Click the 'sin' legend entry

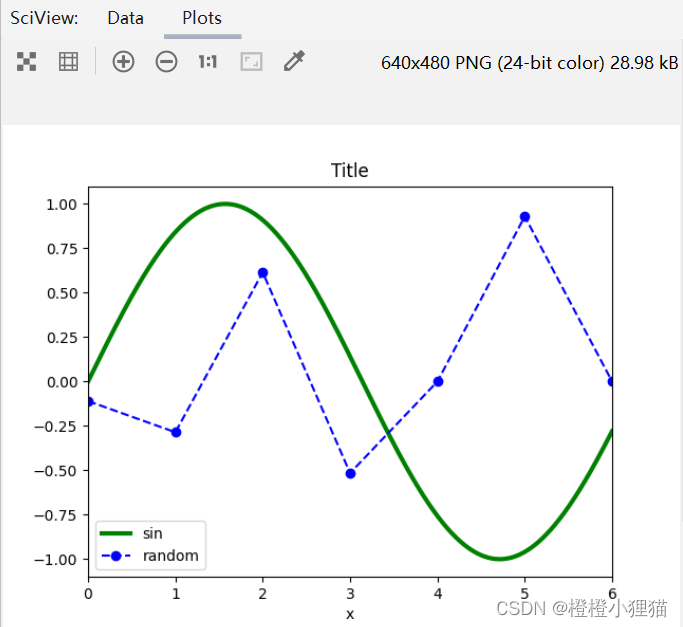(x=152, y=534)
